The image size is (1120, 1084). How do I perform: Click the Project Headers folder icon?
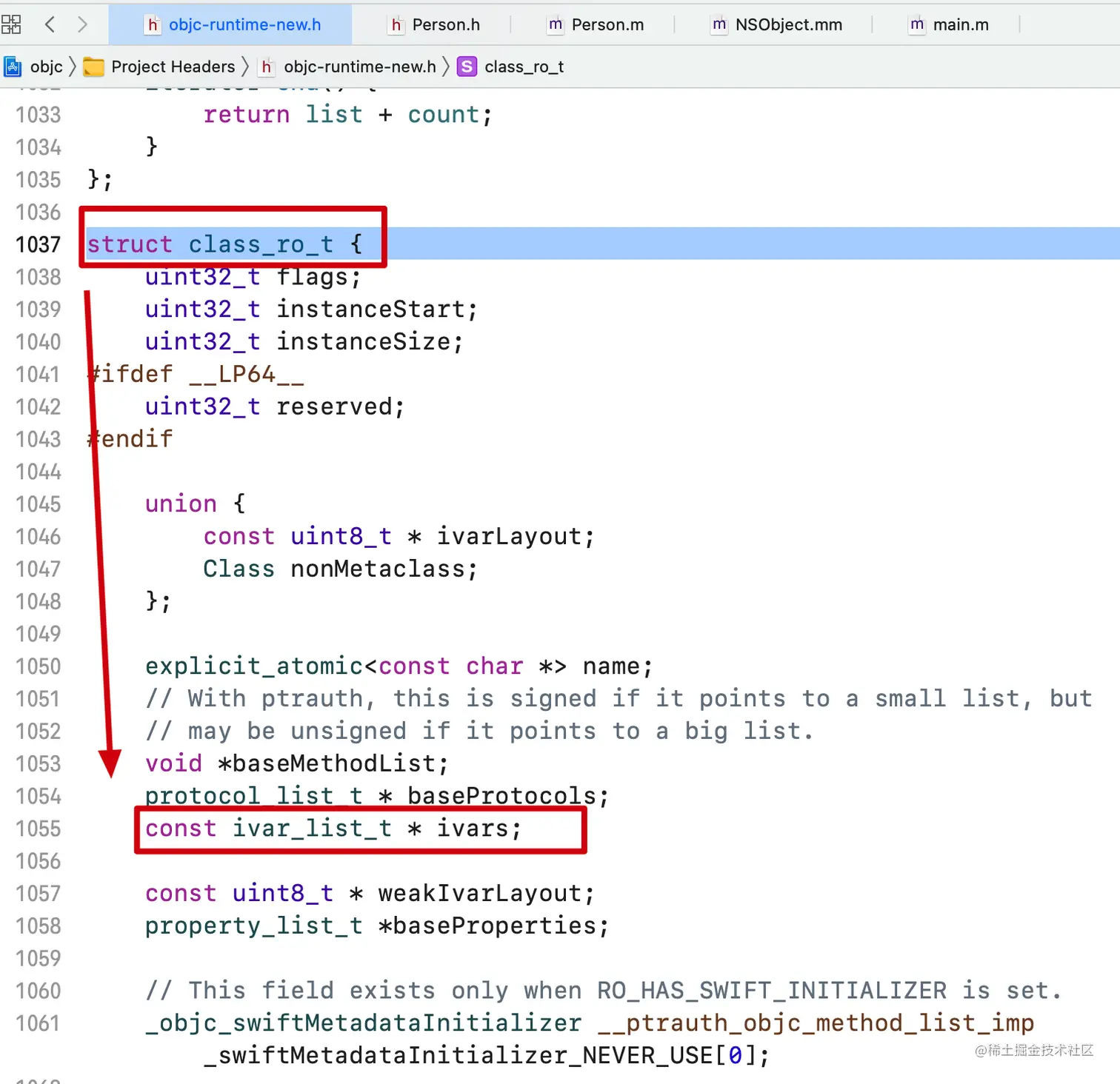[x=93, y=67]
